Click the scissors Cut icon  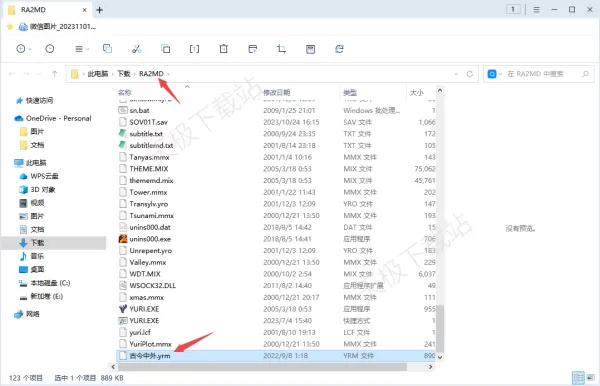[x=137, y=49]
